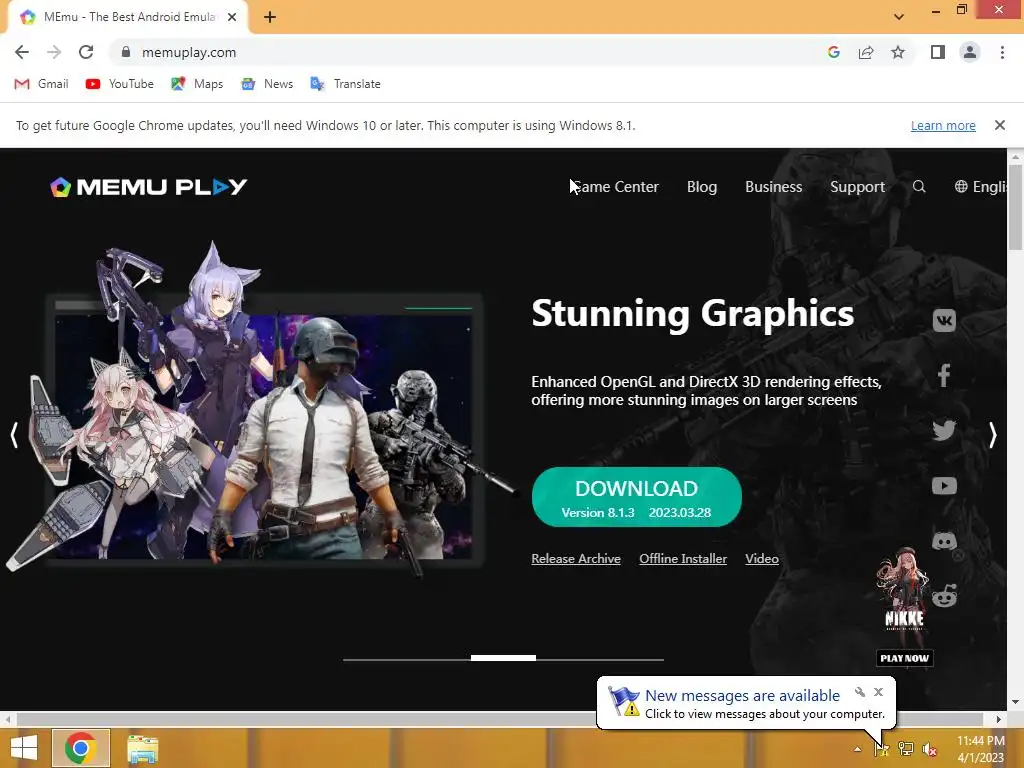Close the New messages notification balloon
This screenshot has width=1024, height=768.
[x=878, y=692]
